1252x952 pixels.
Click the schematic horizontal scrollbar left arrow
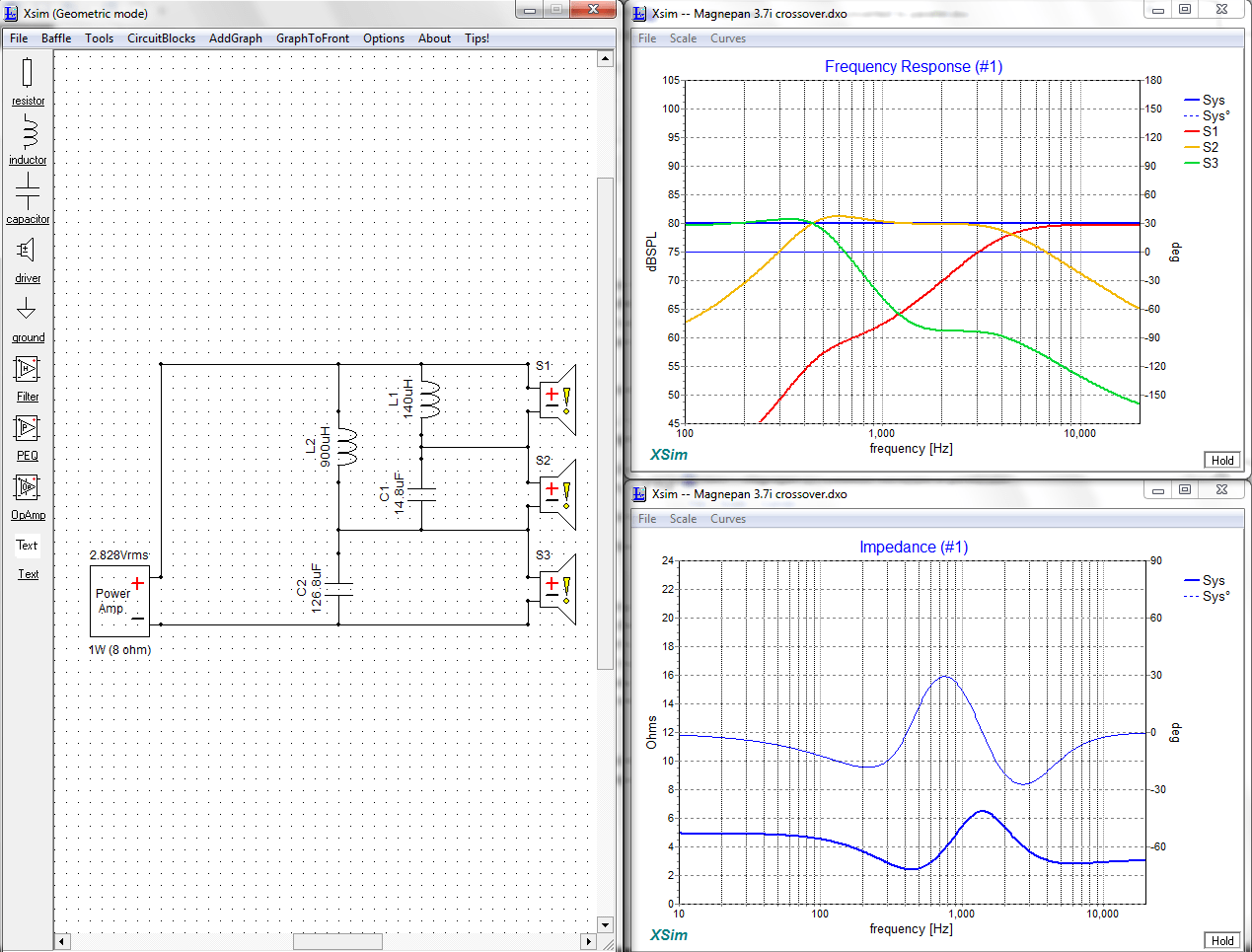point(62,941)
